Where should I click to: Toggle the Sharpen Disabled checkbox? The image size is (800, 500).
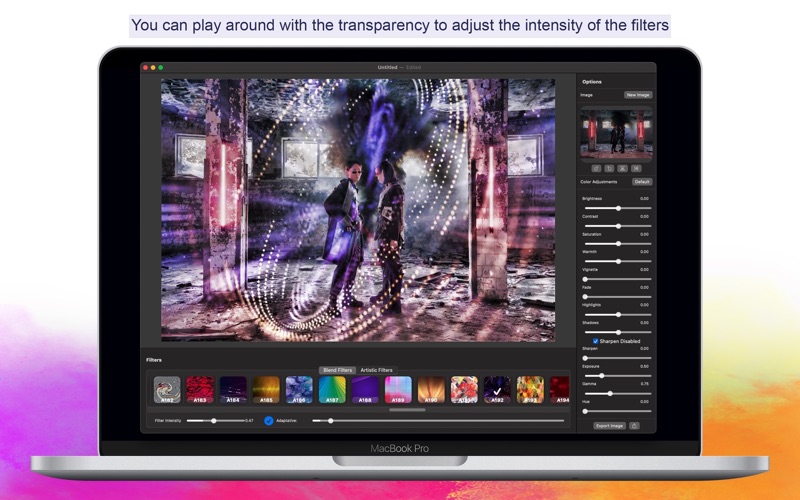[x=595, y=341]
